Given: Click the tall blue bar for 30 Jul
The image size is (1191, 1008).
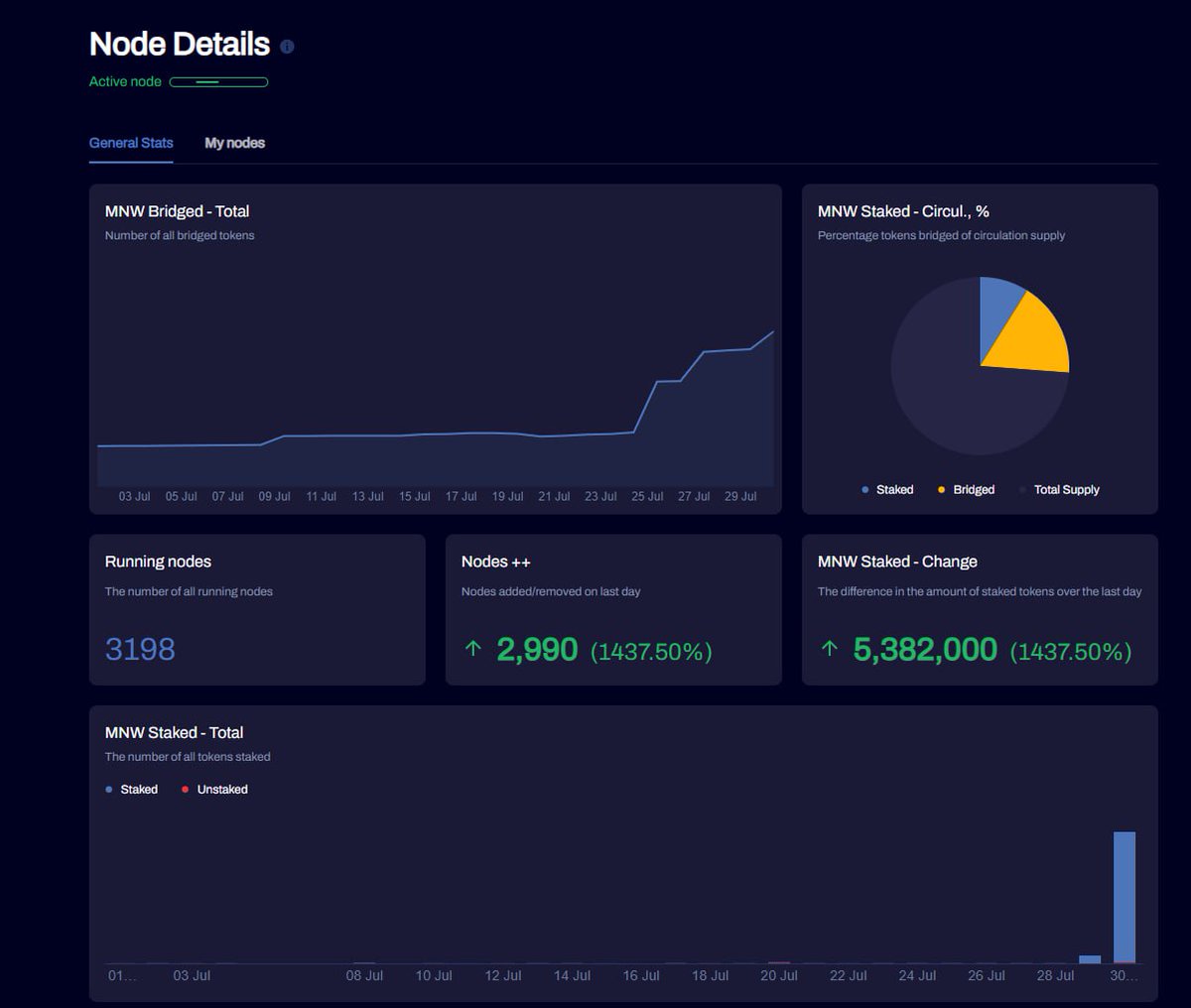Looking at the screenshot, I should tap(1125, 897).
